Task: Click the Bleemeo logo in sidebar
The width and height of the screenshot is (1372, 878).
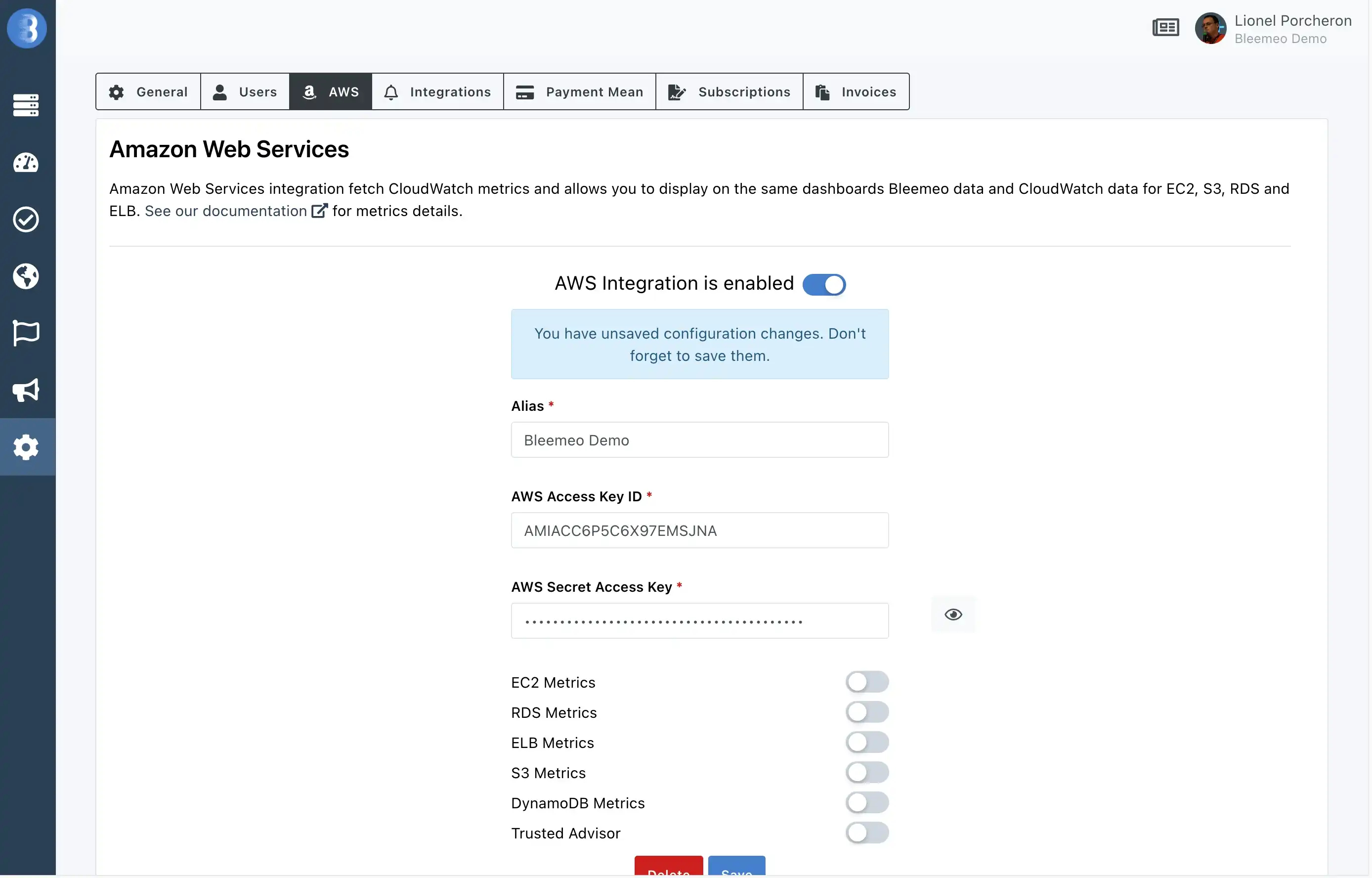Action: (x=26, y=28)
